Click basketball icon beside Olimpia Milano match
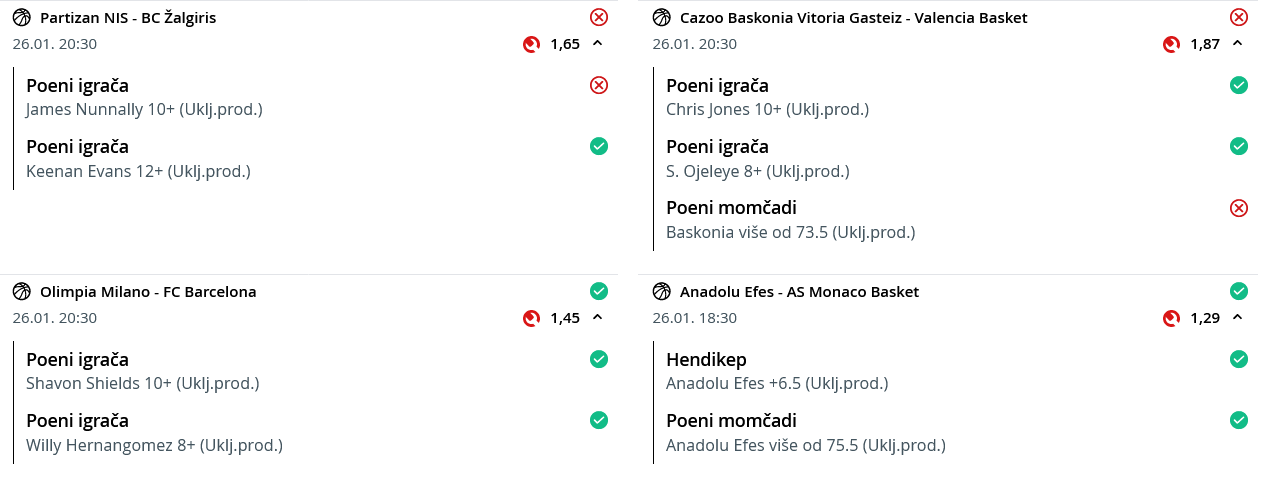The height and width of the screenshot is (486, 1270). (22, 291)
